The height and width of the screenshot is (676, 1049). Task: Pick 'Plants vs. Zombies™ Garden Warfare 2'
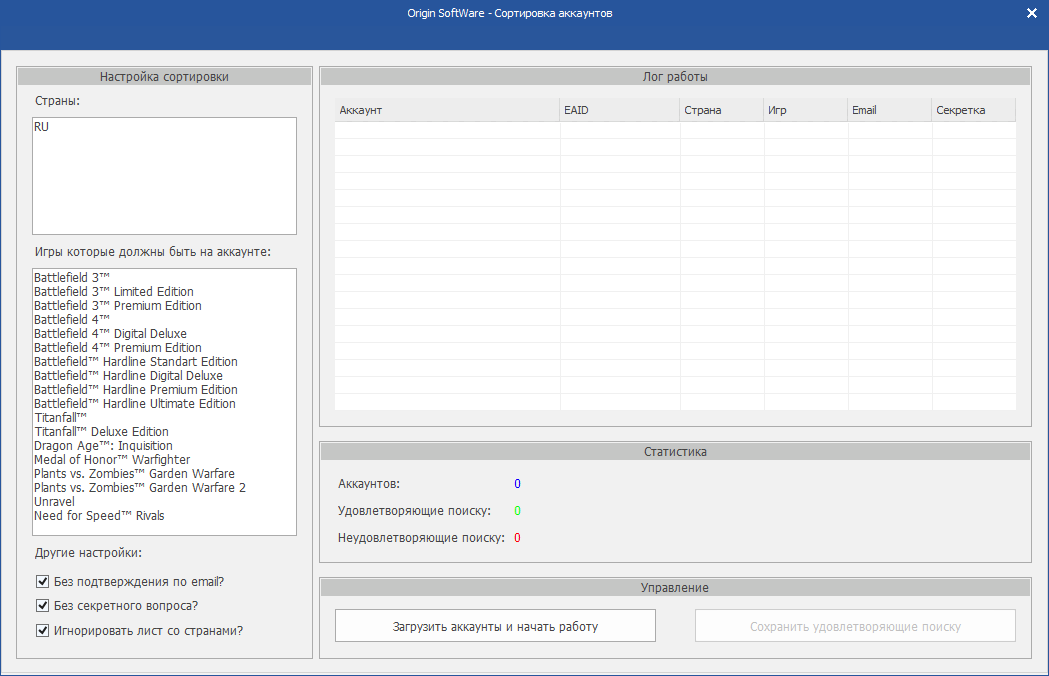coord(140,488)
